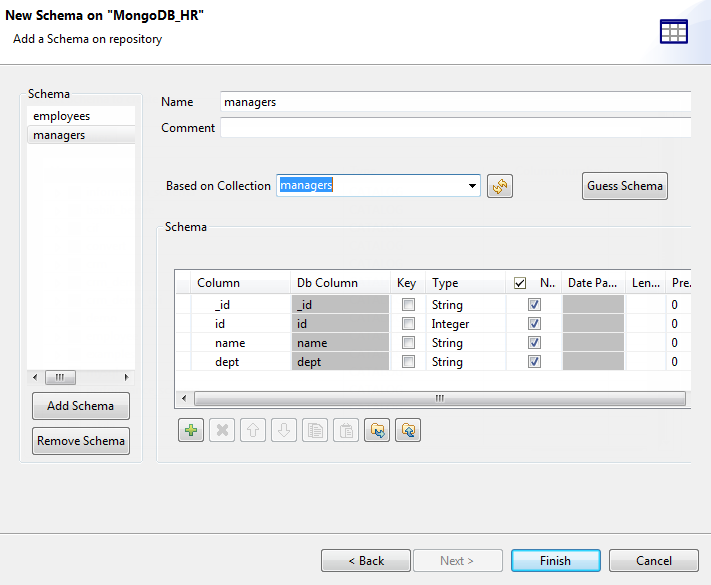The width and height of the screenshot is (711, 585).
Task: Toggle Key checkbox for _id row
Action: tap(407, 305)
